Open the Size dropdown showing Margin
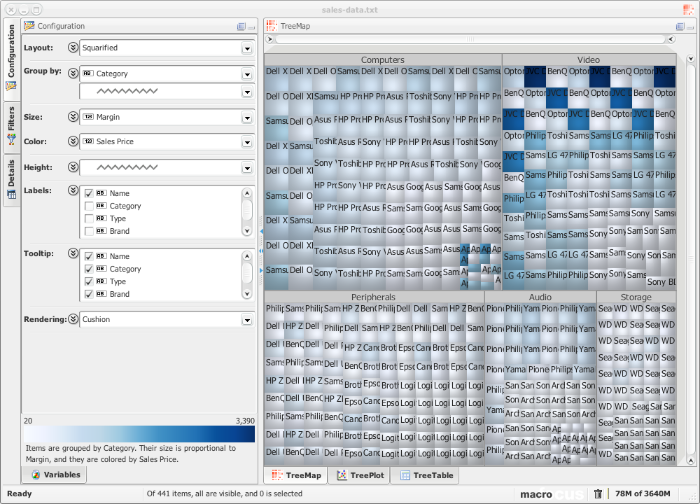The width and height of the screenshot is (700, 504). pyautogui.click(x=247, y=117)
